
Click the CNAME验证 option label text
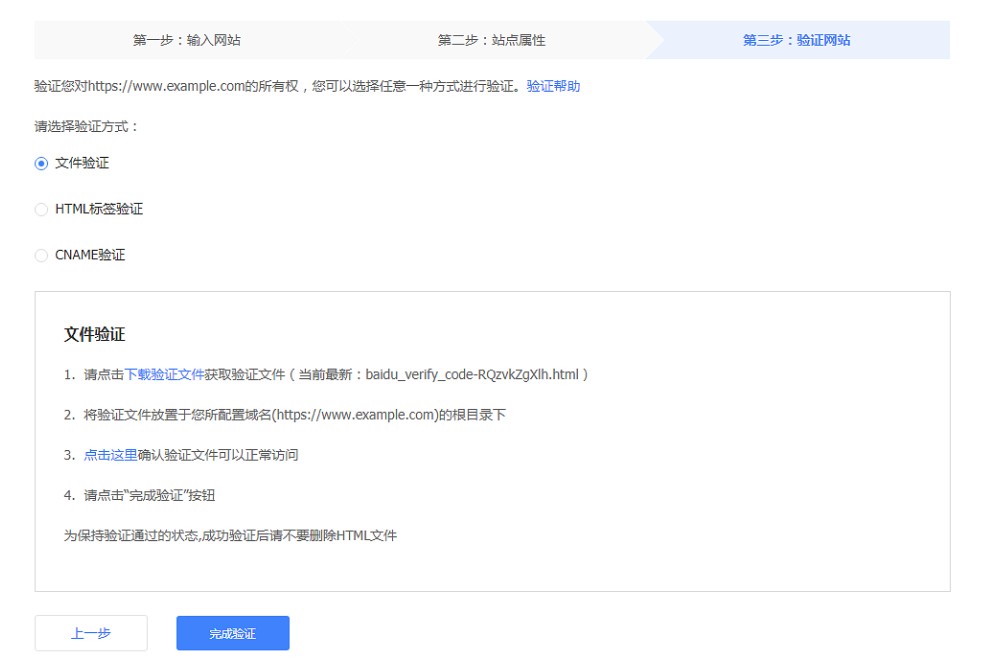[90, 256]
